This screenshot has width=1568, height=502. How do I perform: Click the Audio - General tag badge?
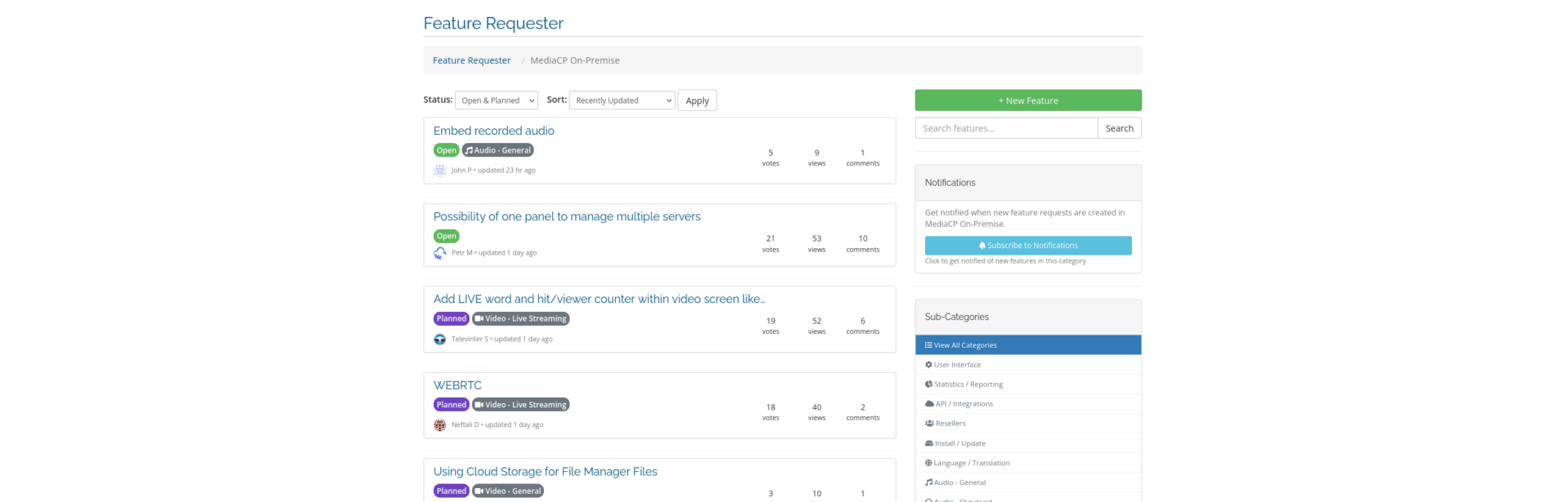point(497,150)
